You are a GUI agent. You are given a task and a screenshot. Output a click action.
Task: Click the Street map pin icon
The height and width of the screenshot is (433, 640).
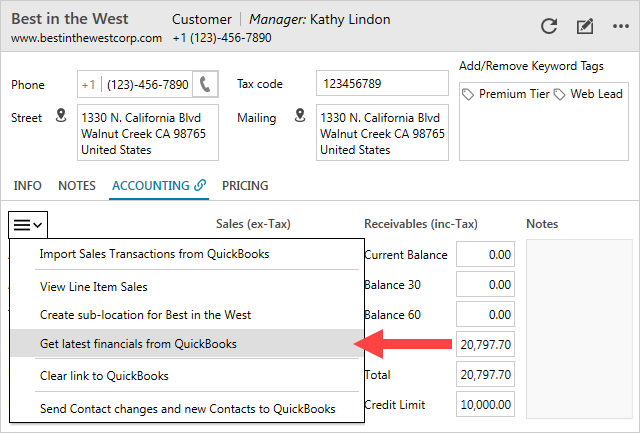point(61,117)
